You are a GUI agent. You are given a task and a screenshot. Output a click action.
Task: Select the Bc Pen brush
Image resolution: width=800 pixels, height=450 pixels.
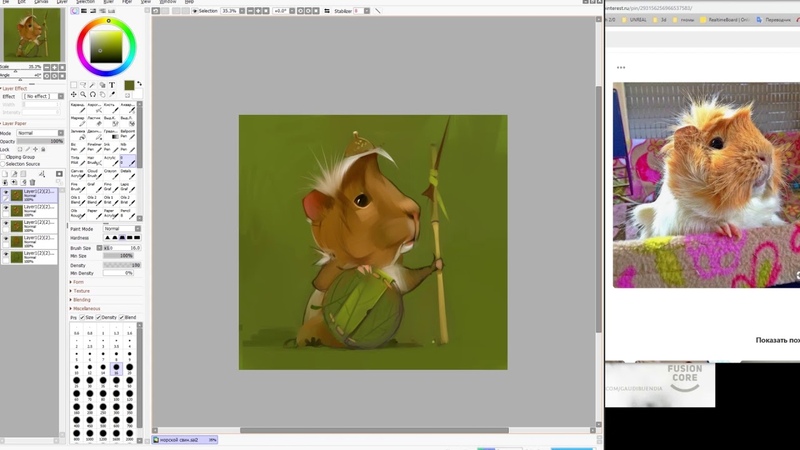[x=77, y=147]
